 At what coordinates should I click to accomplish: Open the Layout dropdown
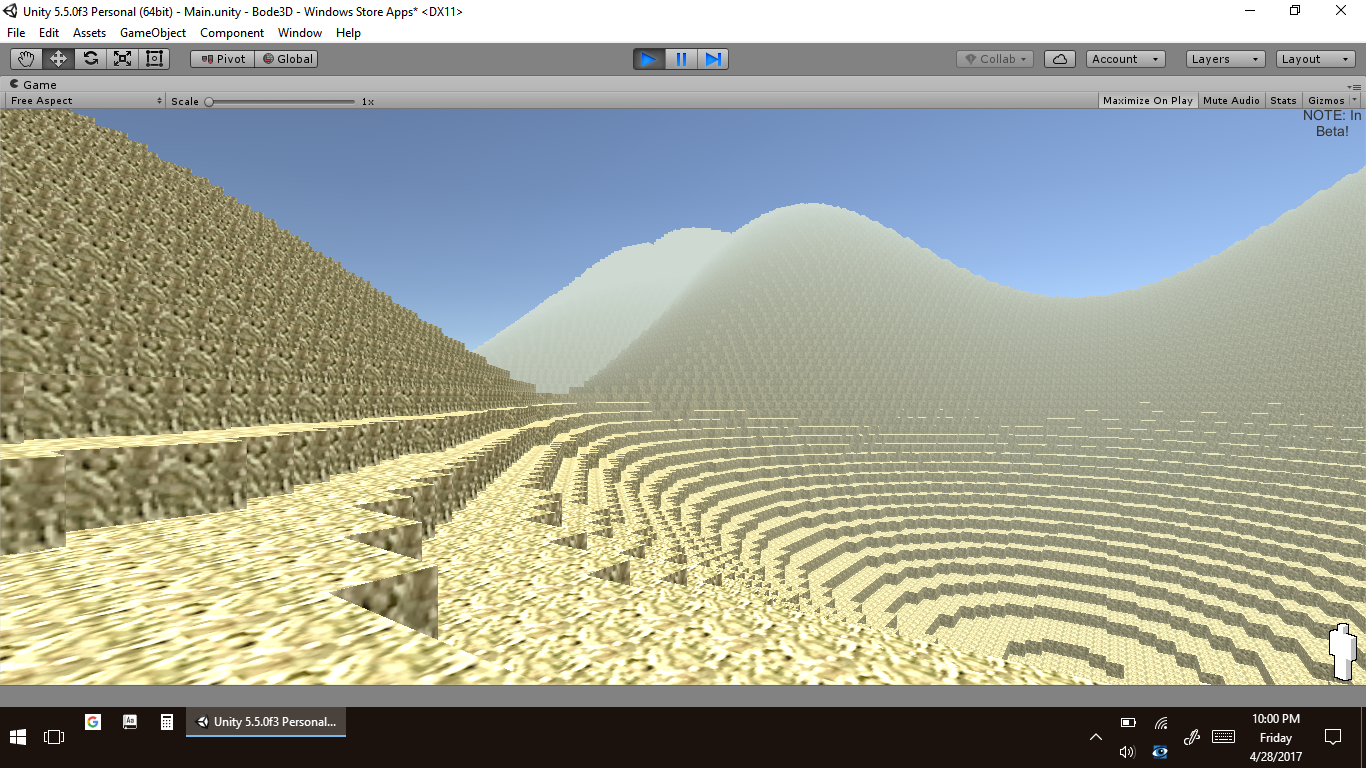(x=1315, y=59)
